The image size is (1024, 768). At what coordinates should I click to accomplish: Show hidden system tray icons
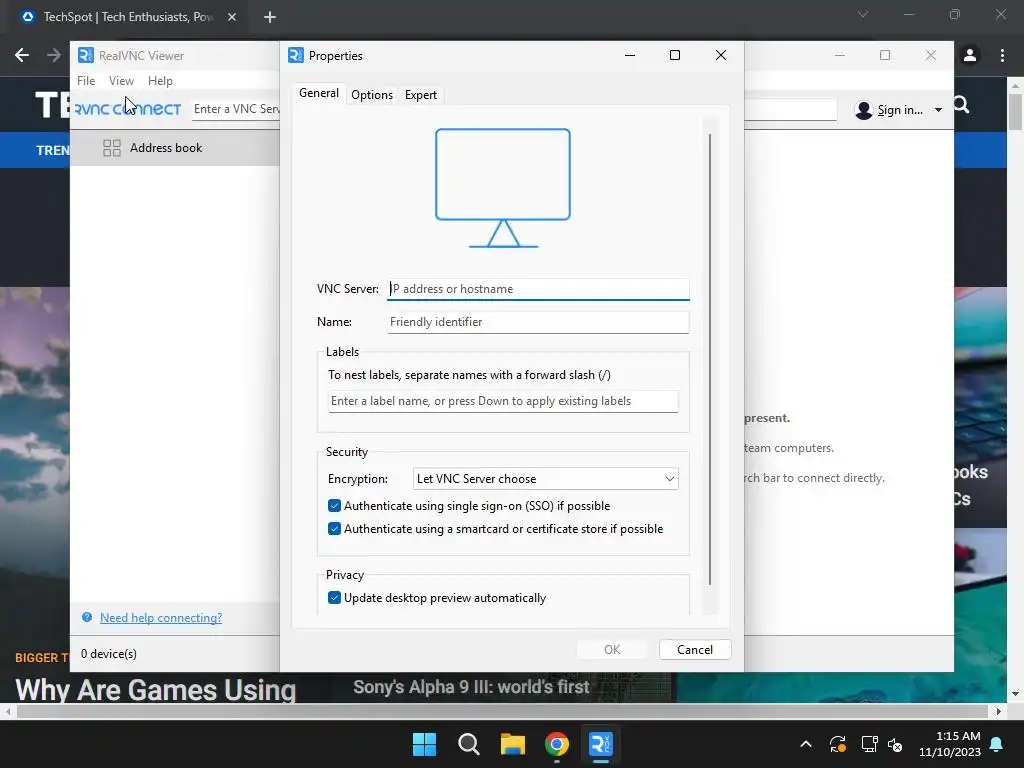(806, 744)
